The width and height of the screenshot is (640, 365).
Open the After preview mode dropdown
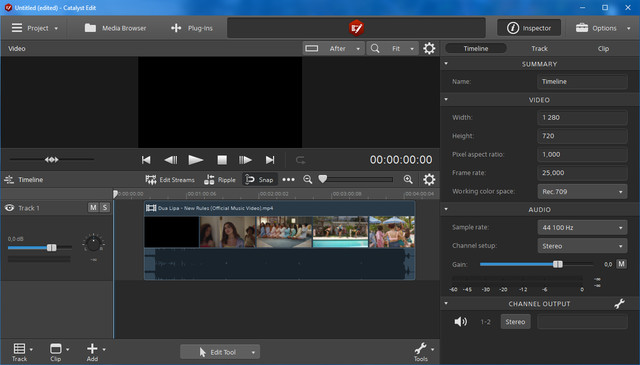[333, 49]
